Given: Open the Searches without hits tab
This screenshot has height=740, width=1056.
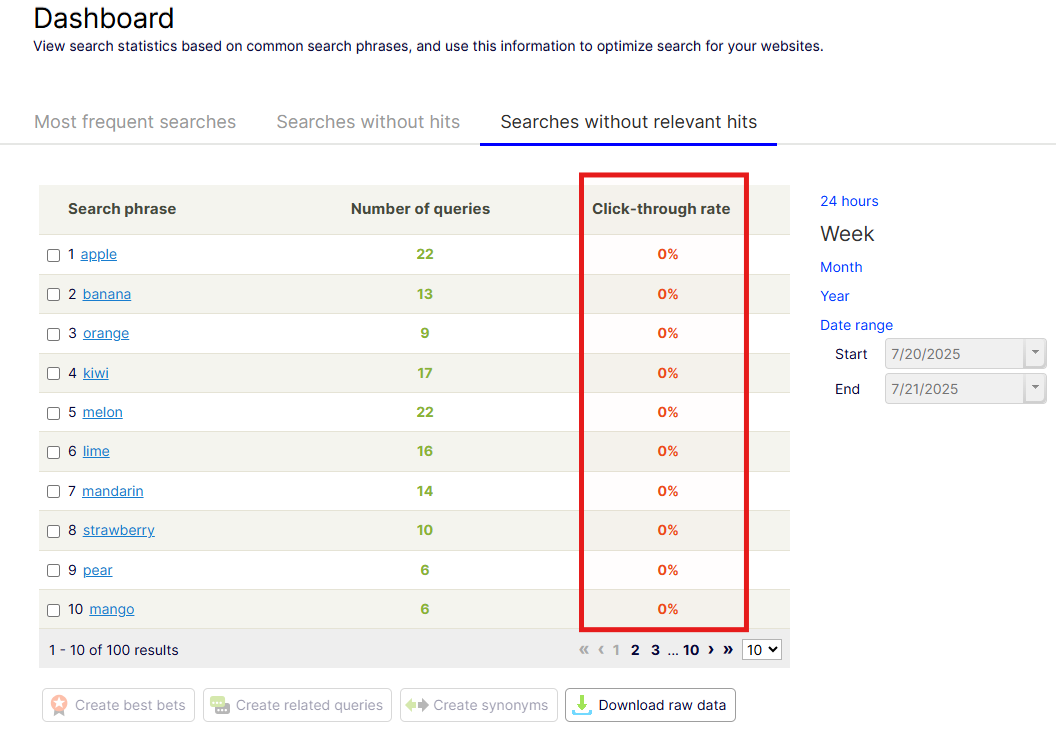Looking at the screenshot, I should click(368, 122).
